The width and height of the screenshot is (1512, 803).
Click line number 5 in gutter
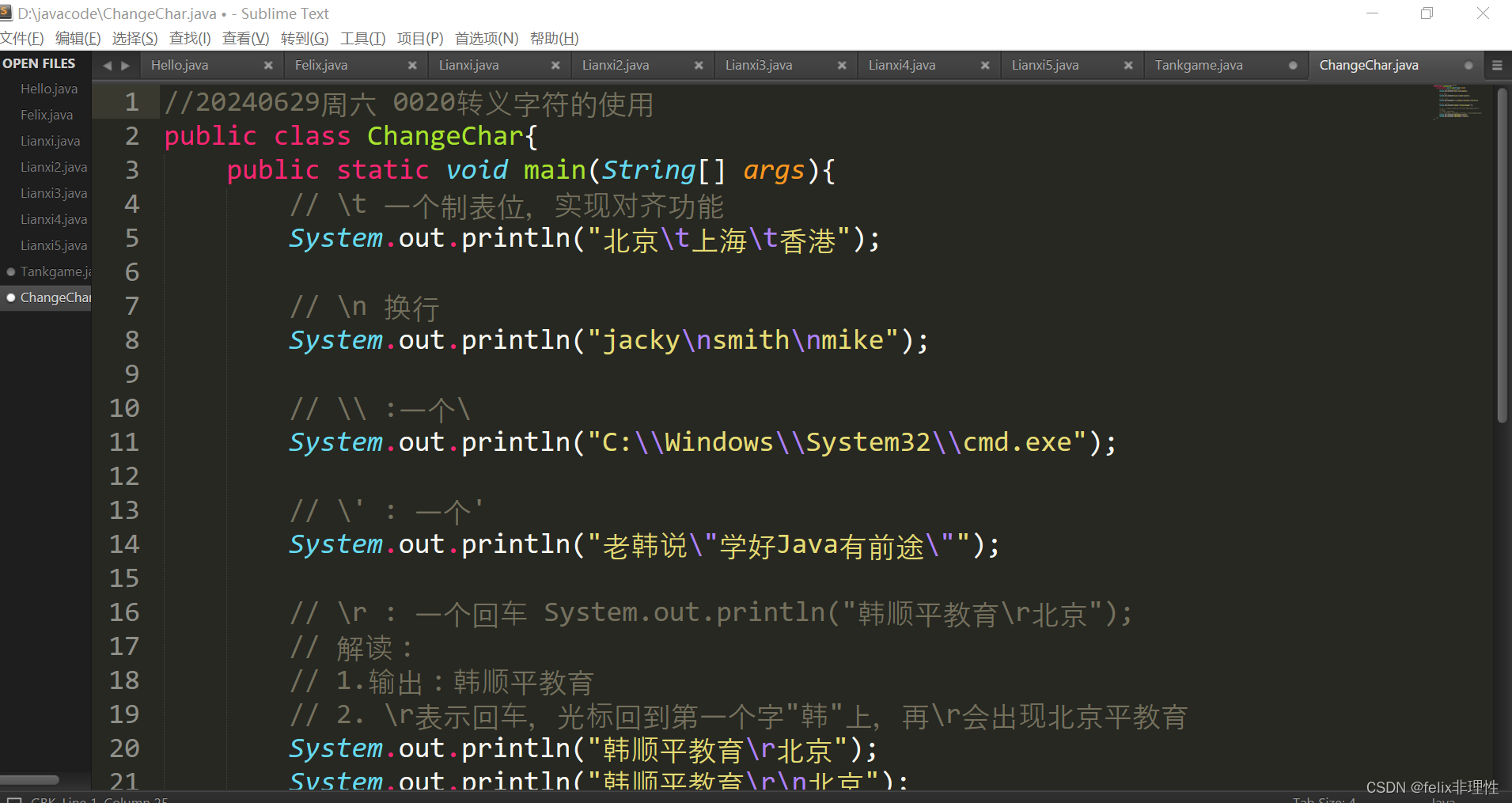[132, 238]
